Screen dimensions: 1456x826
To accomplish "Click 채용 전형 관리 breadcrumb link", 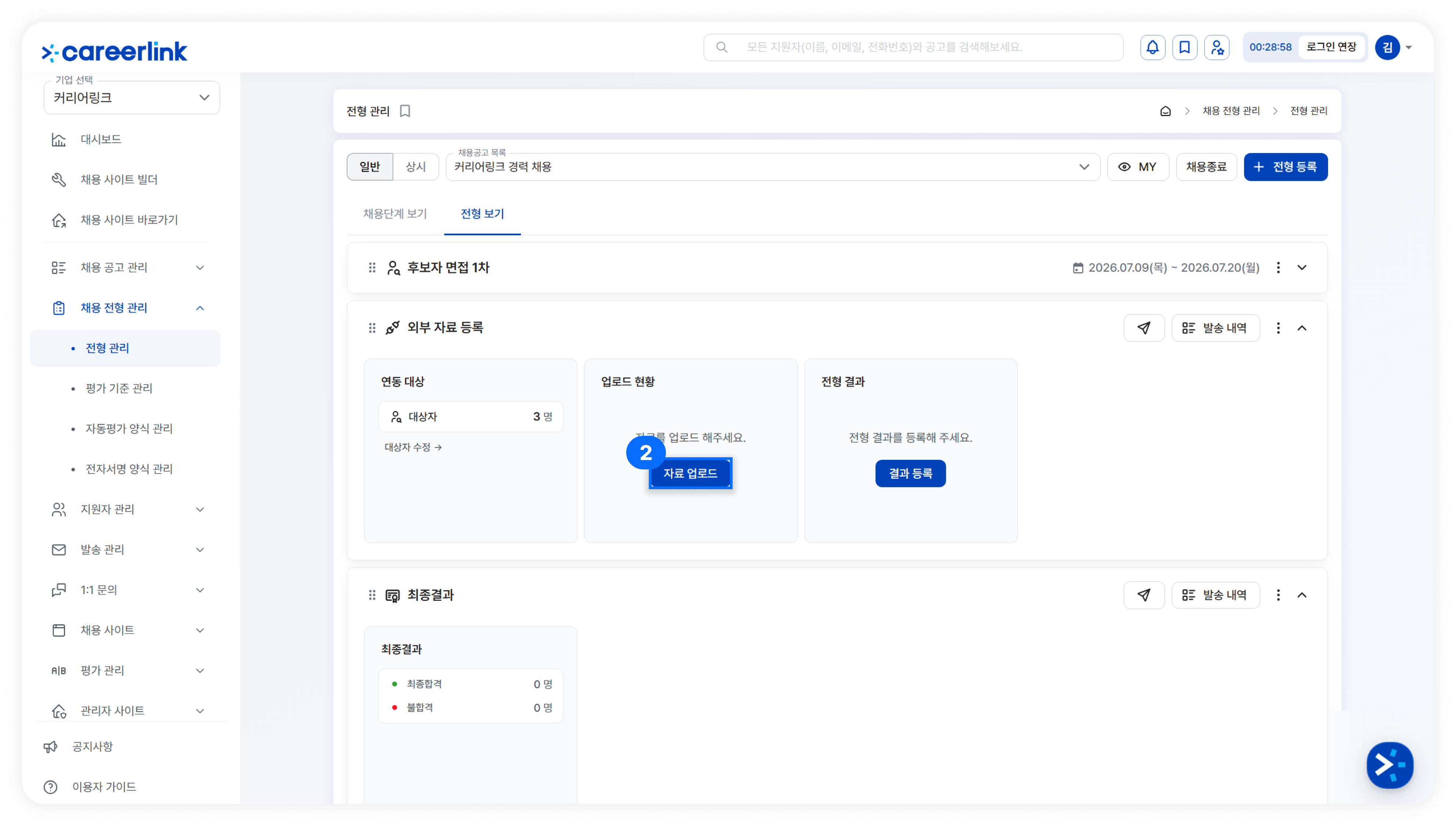I will 1231,111.
